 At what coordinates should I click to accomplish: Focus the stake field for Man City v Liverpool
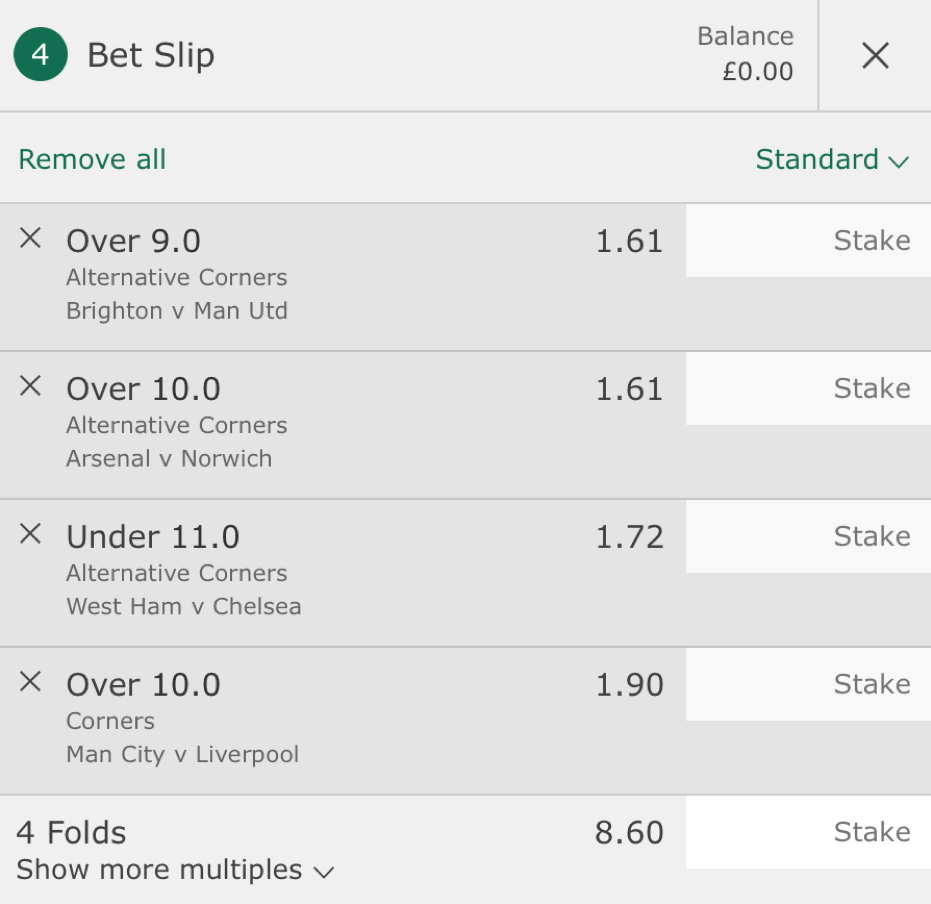click(x=808, y=684)
